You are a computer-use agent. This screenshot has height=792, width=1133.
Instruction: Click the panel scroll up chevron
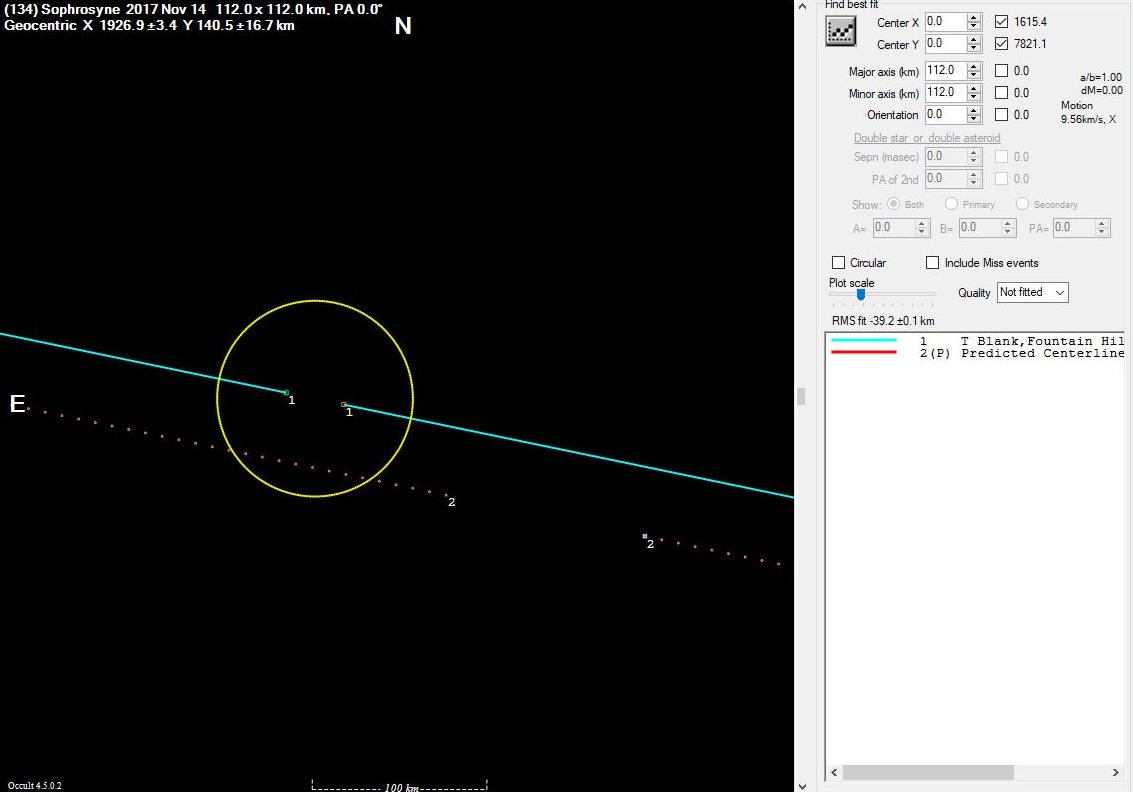801,6
